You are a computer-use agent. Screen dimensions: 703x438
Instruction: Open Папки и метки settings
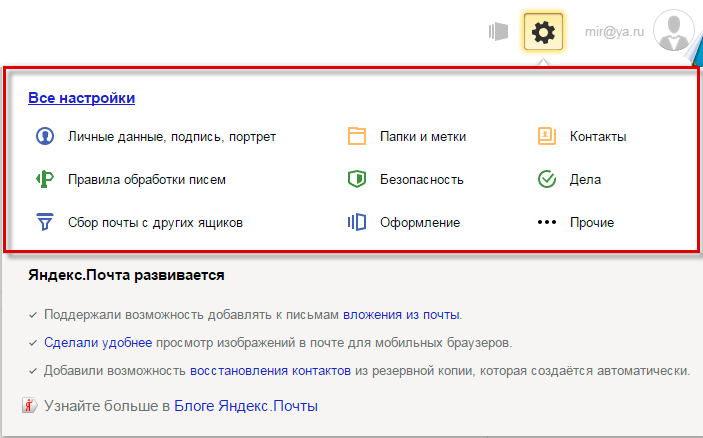(423, 136)
